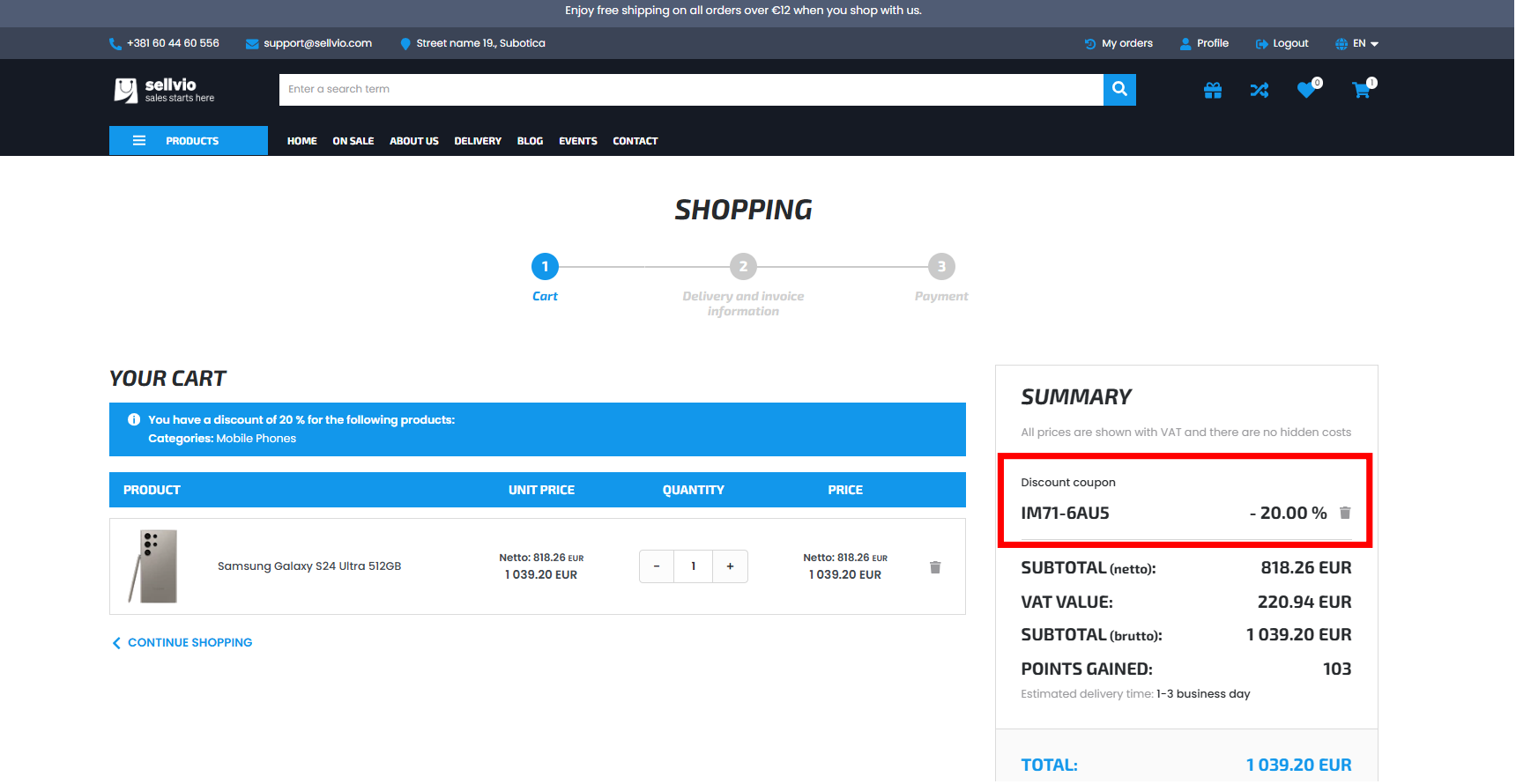Go to the On Sale page
Viewport: 1516px width, 784px height.
coord(353,141)
